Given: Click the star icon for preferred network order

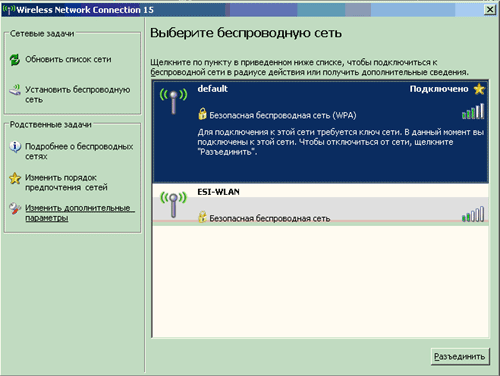Looking at the screenshot, I should point(15,178).
